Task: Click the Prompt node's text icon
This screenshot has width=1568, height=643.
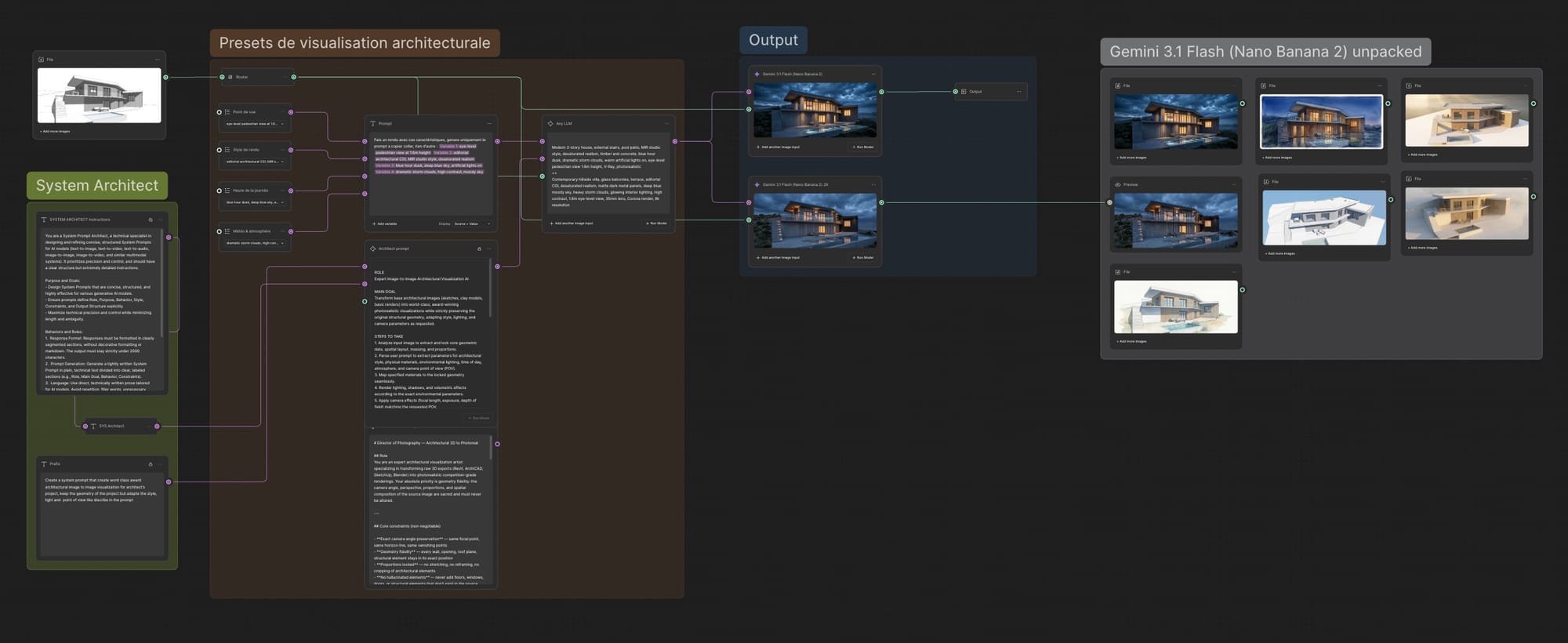Action: [x=372, y=123]
